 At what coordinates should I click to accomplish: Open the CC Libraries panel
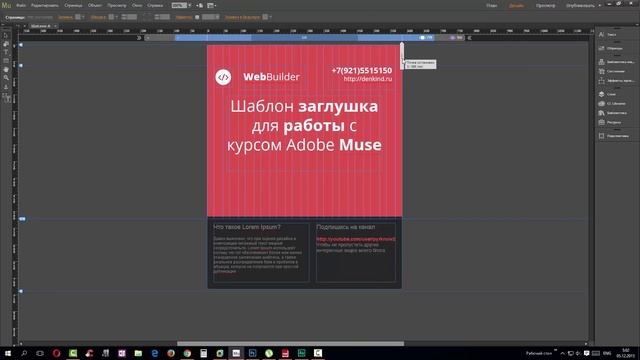[x=601, y=104]
